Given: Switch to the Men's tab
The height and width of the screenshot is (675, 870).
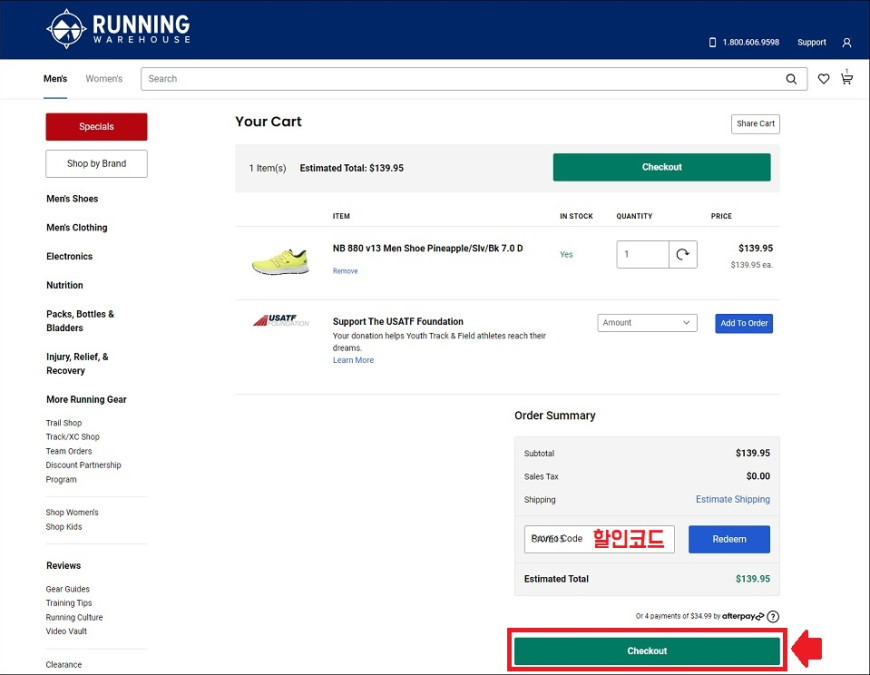Looking at the screenshot, I should point(55,79).
